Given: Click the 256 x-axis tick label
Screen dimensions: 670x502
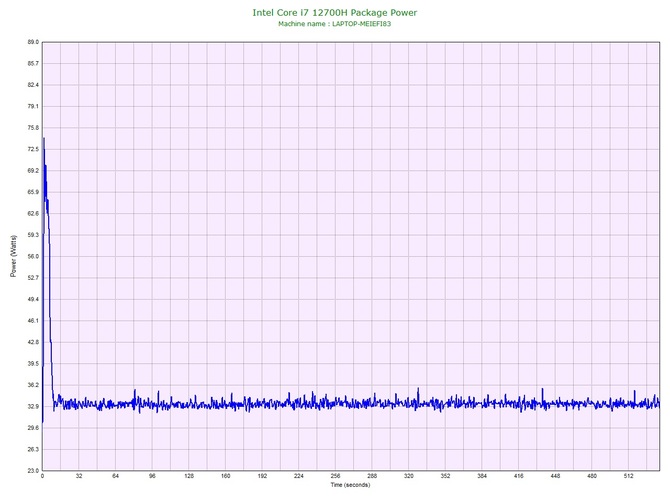Looking at the screenshot, I should pyautogui.click(x=335, y=476).
